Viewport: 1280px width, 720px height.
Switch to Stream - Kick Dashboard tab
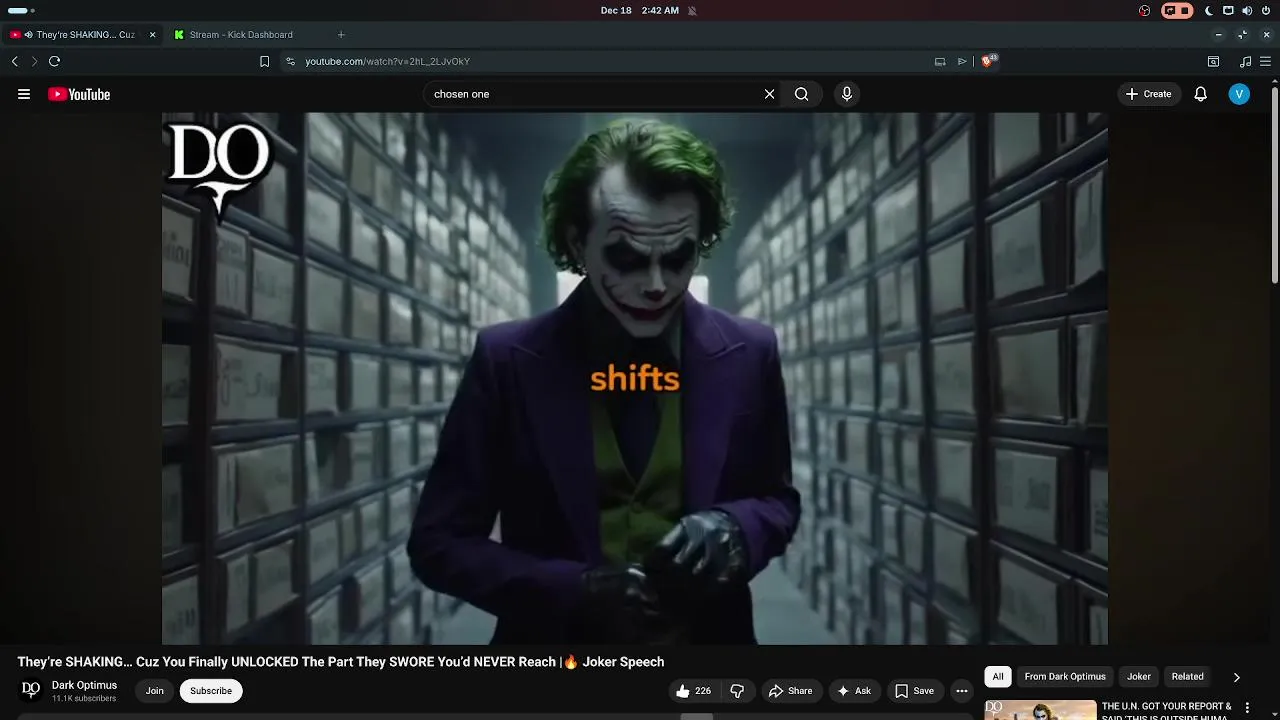(241, 35)
